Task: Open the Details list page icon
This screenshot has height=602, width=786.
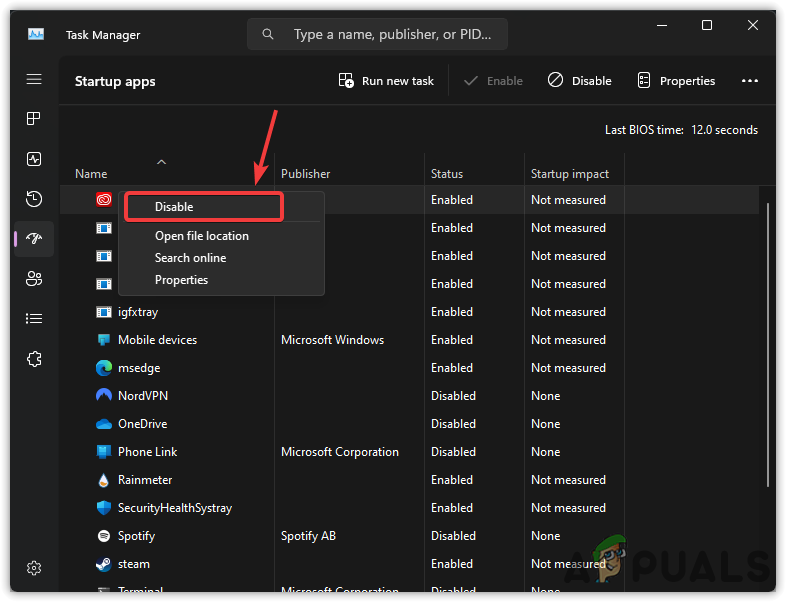Action: click(x=34, y=319)
